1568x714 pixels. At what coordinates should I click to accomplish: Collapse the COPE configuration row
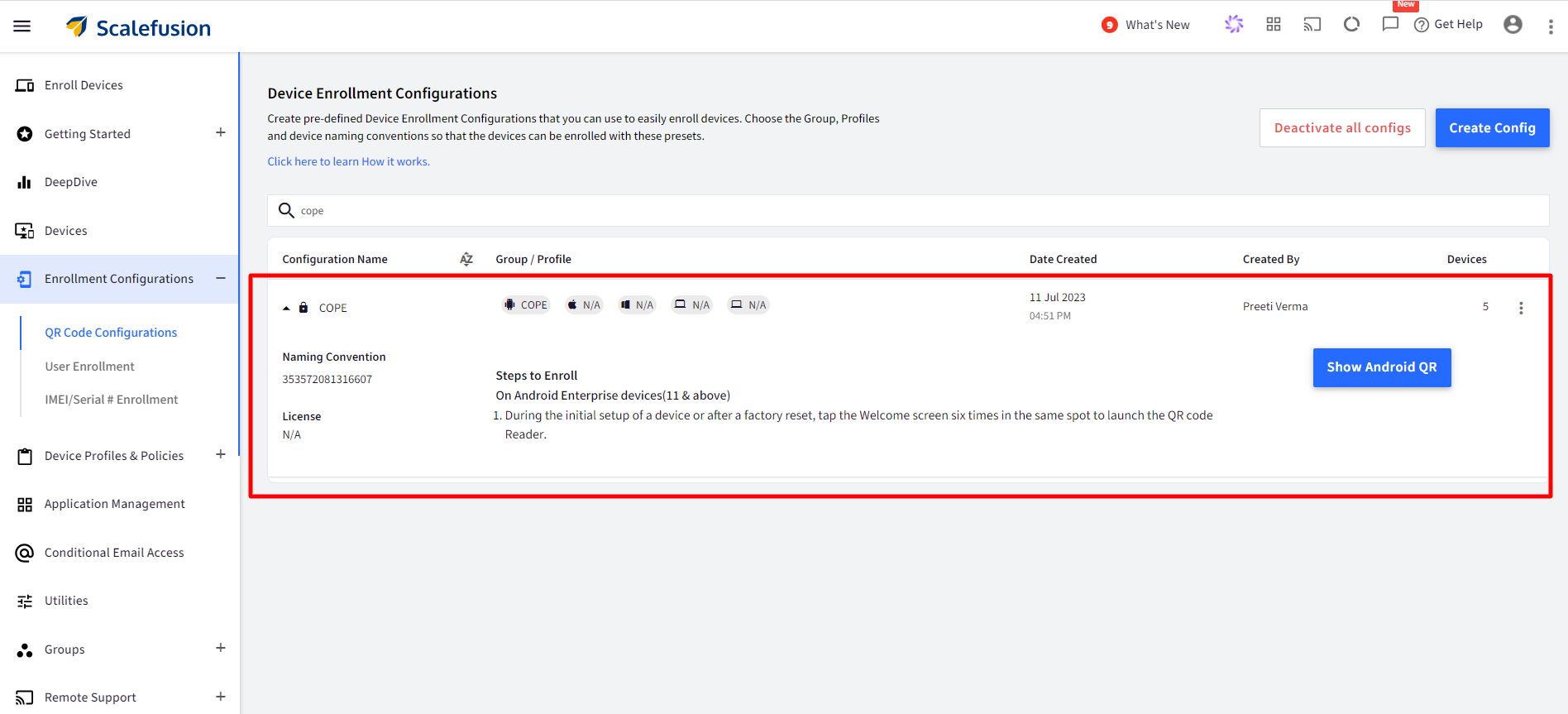286,308
